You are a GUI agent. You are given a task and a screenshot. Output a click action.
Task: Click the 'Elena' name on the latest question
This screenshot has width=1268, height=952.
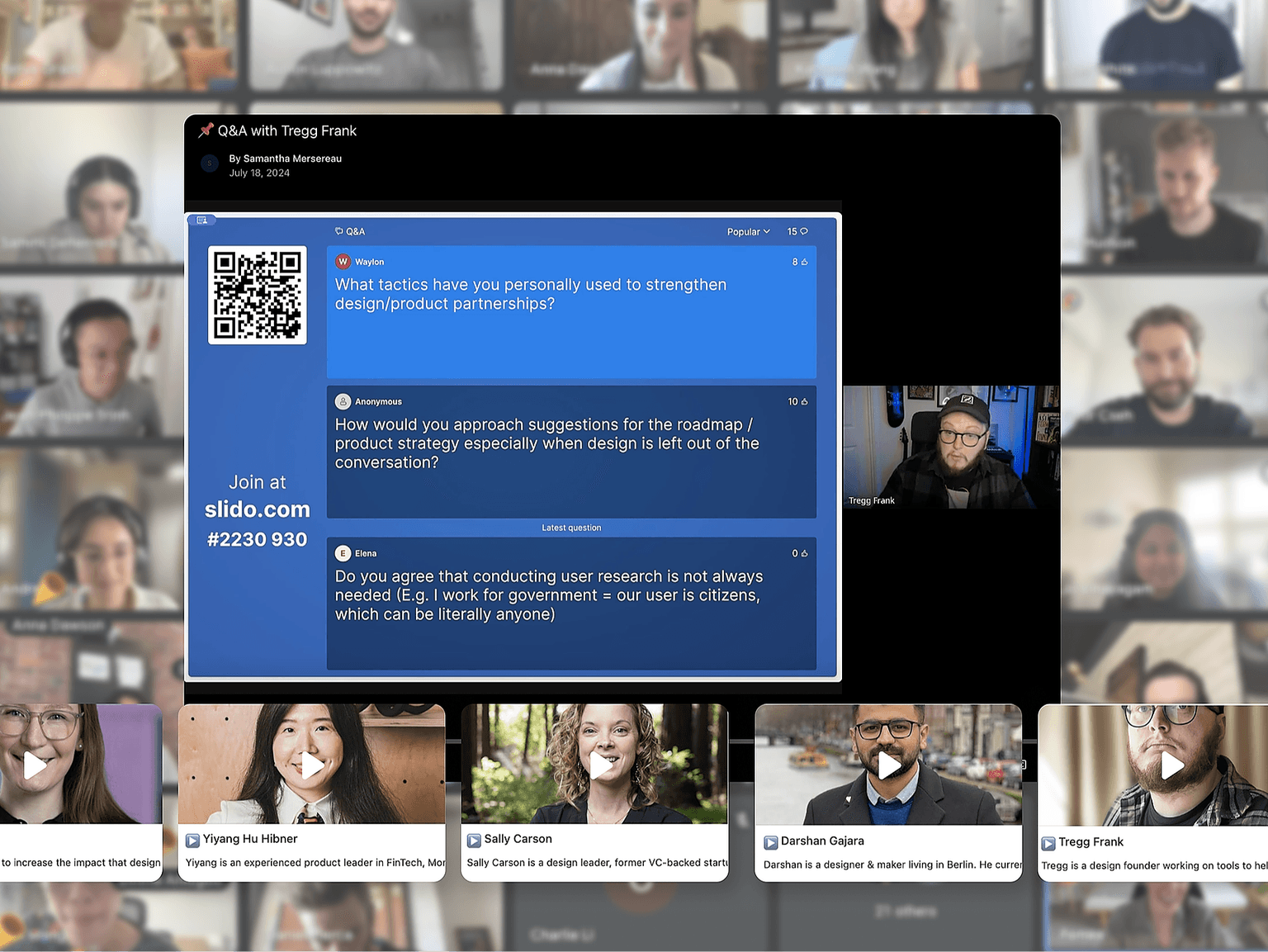pyautogui.click(x=366, y=553)
